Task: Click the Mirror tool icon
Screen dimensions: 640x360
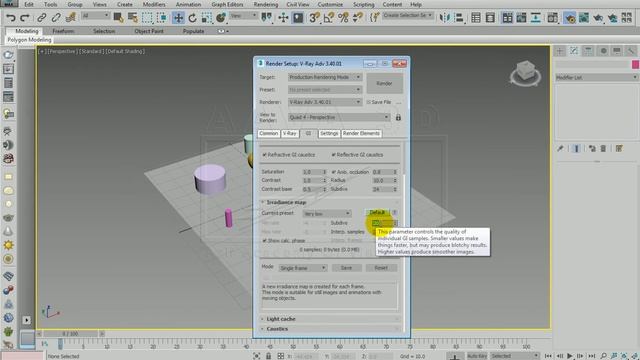Action: coord(444,18)
